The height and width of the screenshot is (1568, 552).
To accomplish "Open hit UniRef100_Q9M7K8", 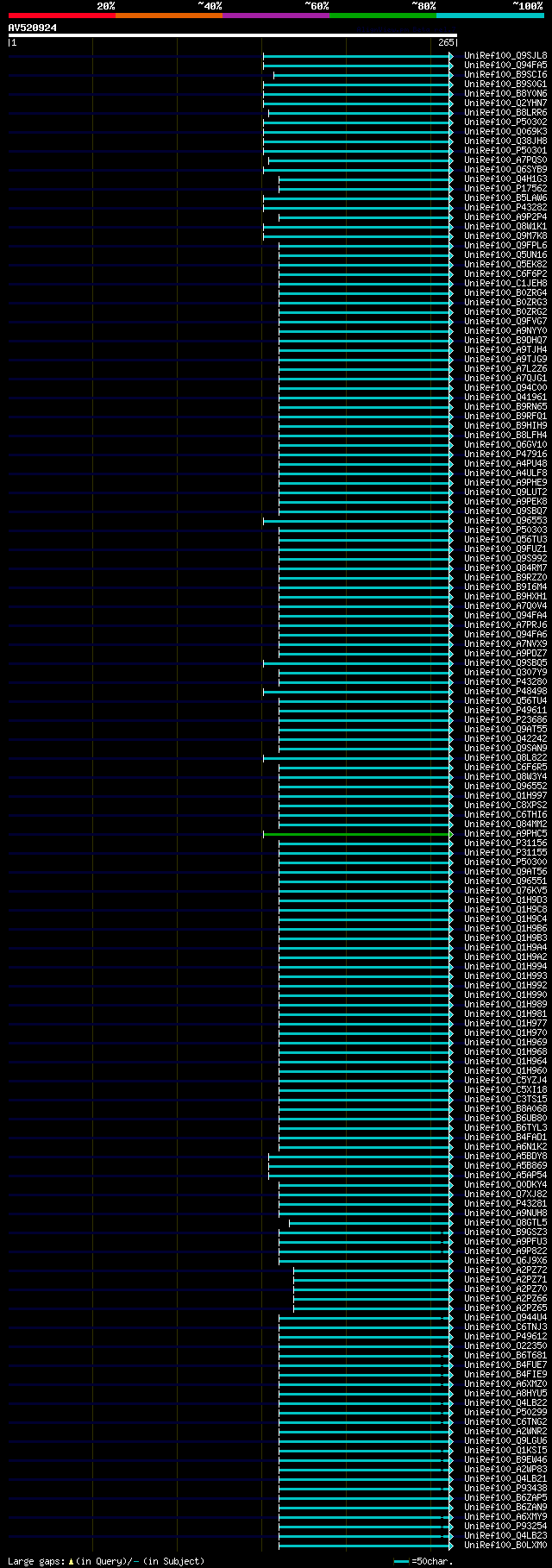I will 505,236.
